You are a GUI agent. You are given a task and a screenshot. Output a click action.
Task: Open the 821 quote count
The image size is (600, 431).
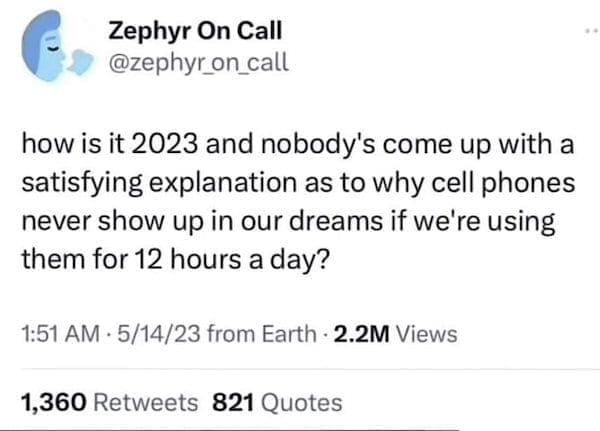[x=233, y=402]
